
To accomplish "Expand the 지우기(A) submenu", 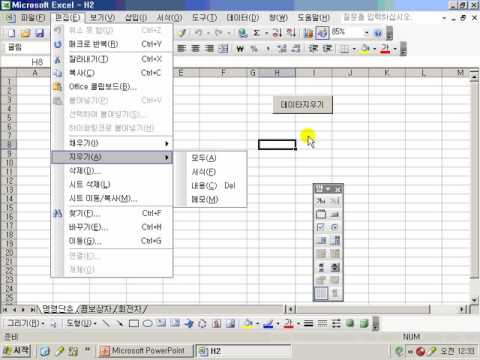I will point(112,157).
